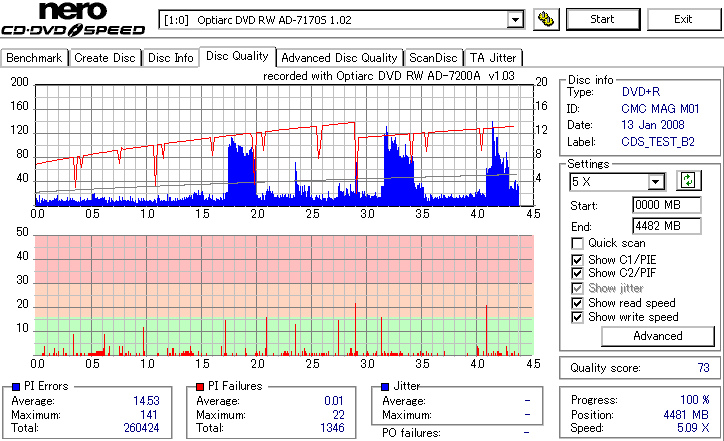Click the End position field 4482 MB
The height and width of the screenshot is (441, 724).
click(666, 226)
